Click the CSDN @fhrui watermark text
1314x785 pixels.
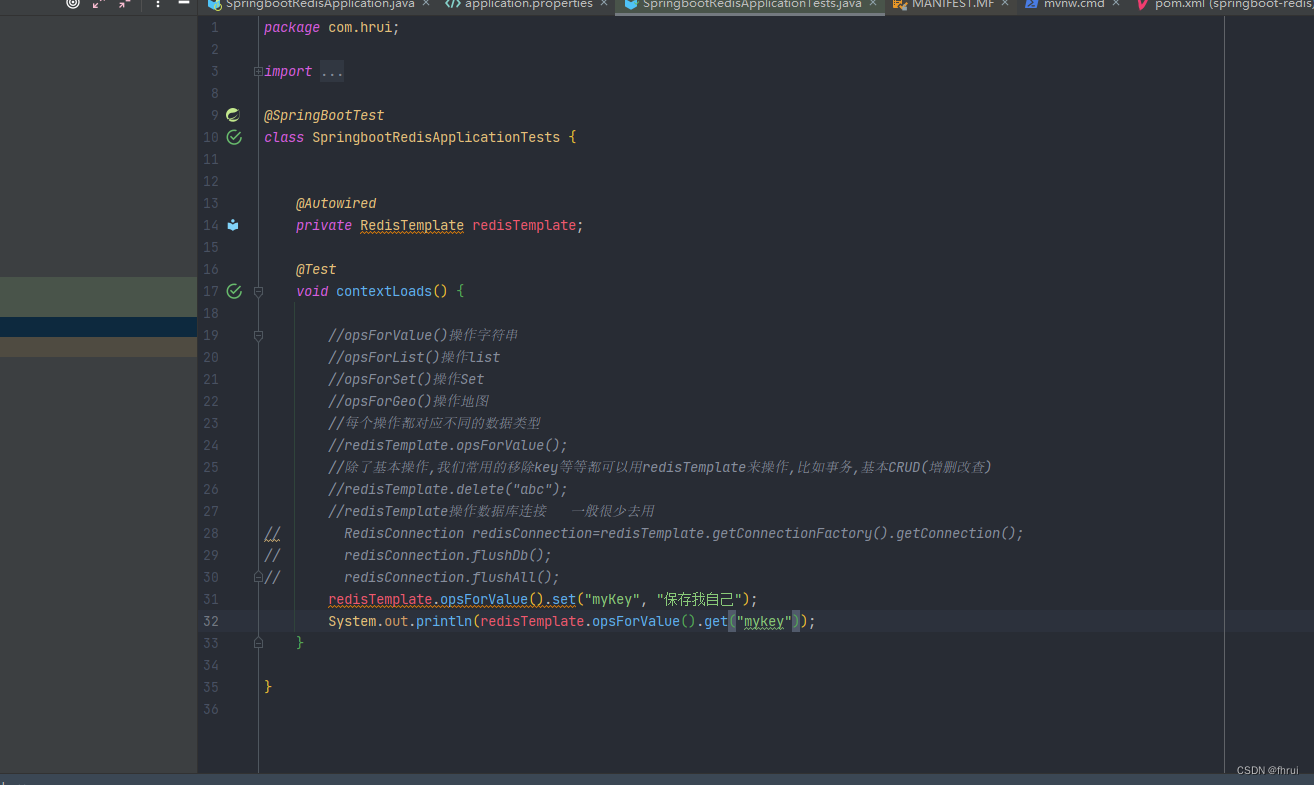[1267, 770]
